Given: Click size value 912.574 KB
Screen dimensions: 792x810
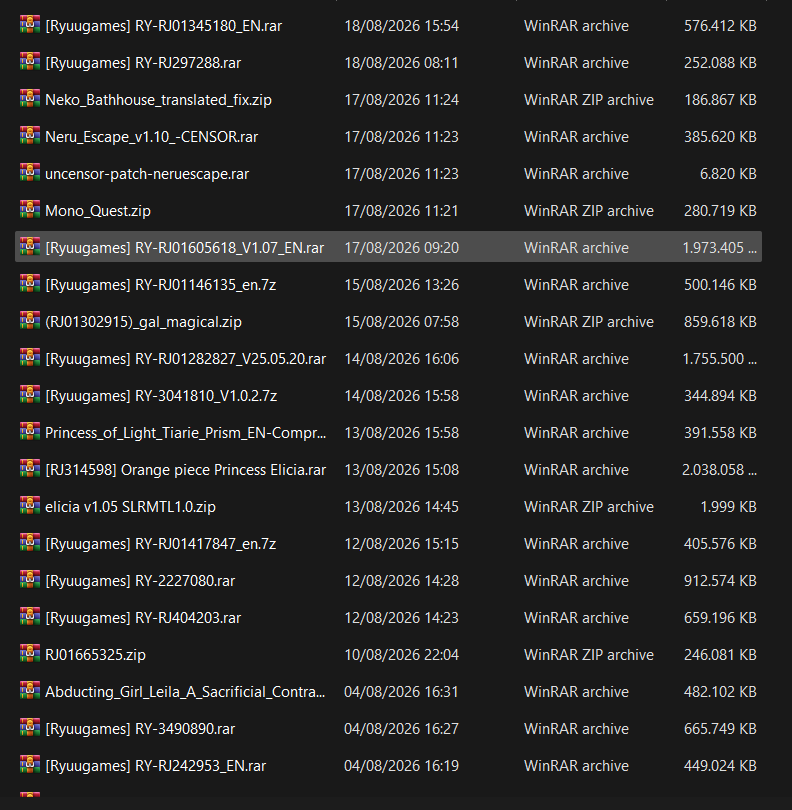Looking at the screenshot, I should [720, 581].
